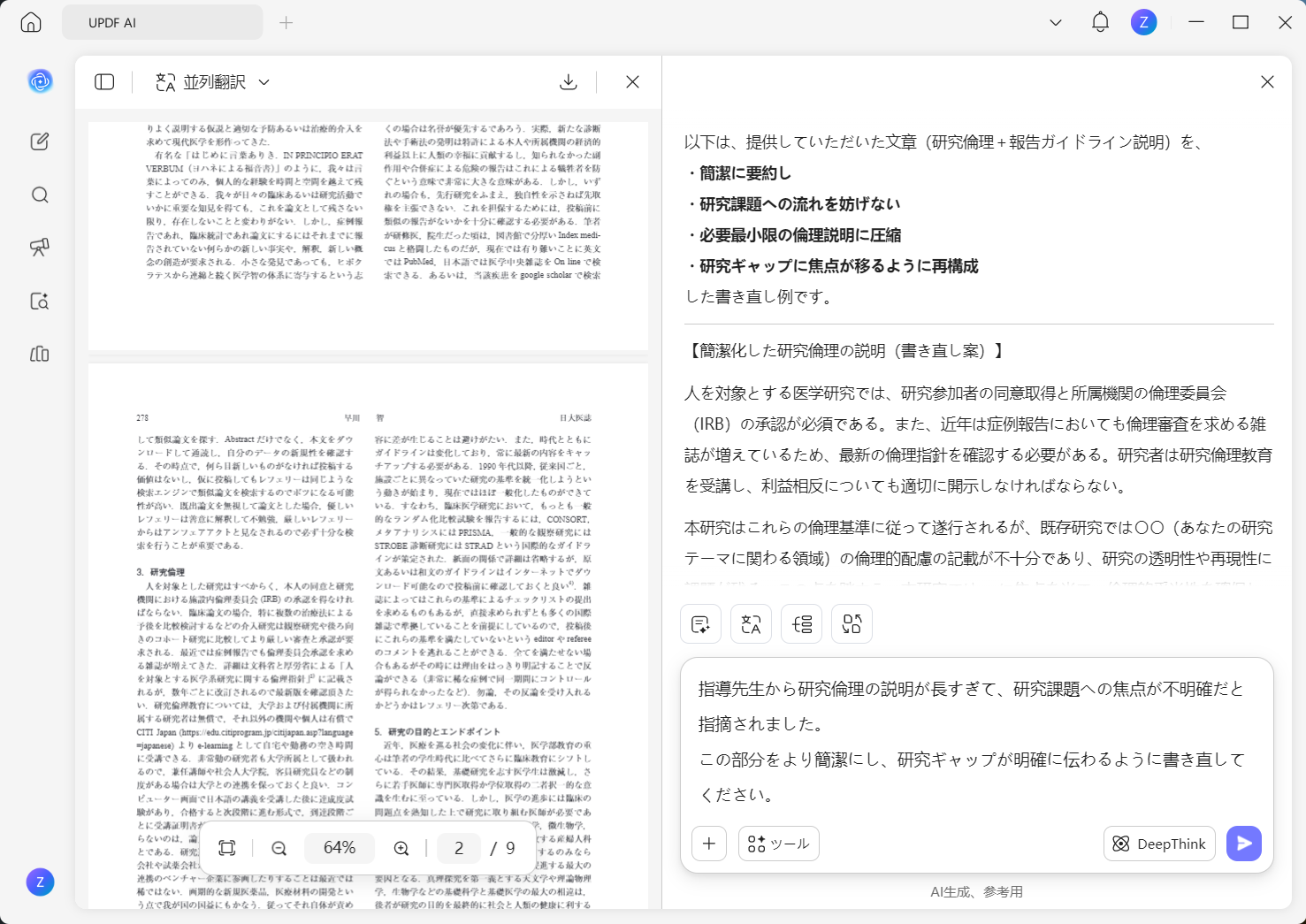Screen dimensions: 1306x924
Task: Click the chat message input box
Action: point(976,741)
